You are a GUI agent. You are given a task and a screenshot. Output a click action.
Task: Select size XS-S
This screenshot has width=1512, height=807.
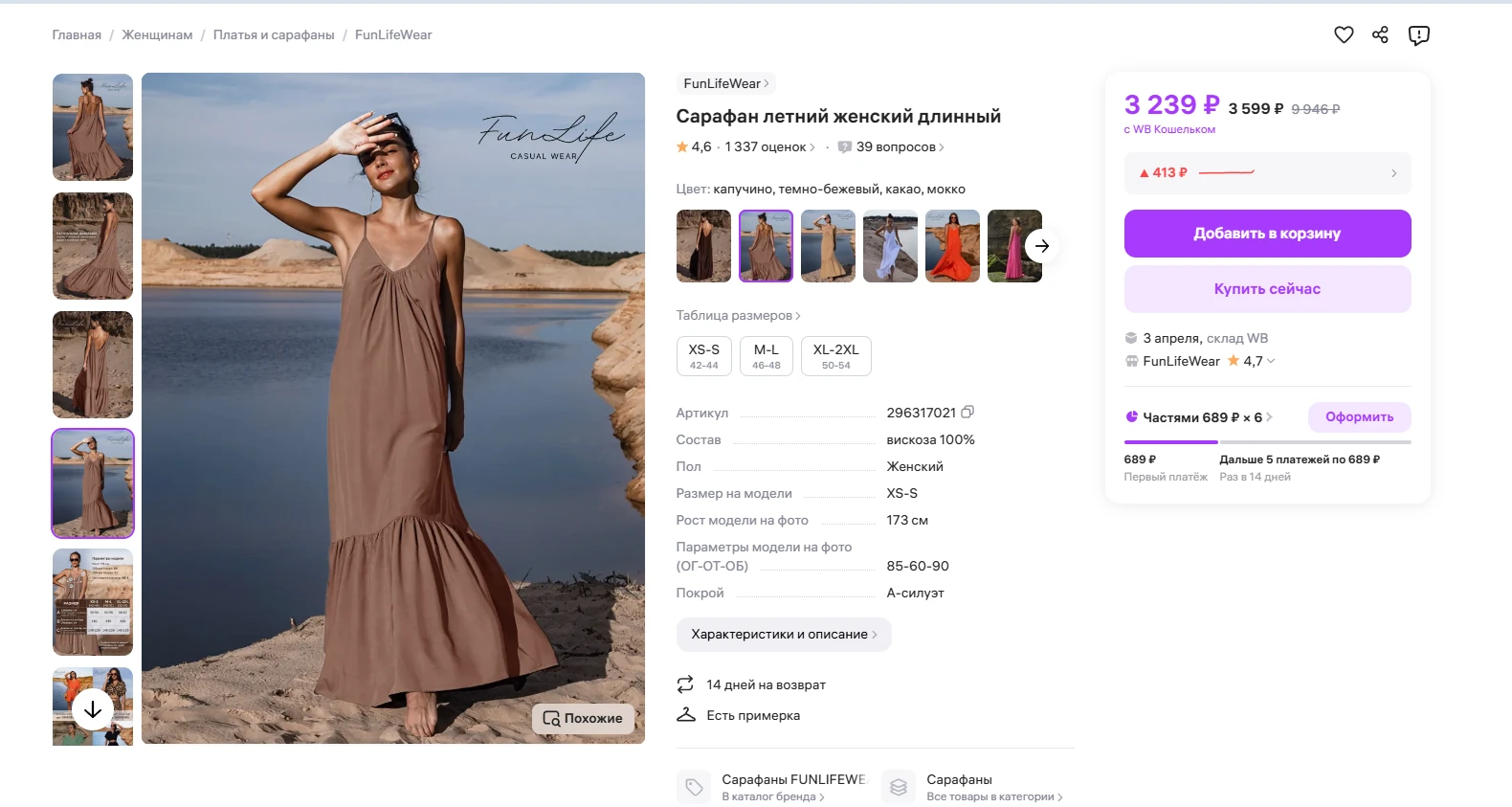point(703,356)
